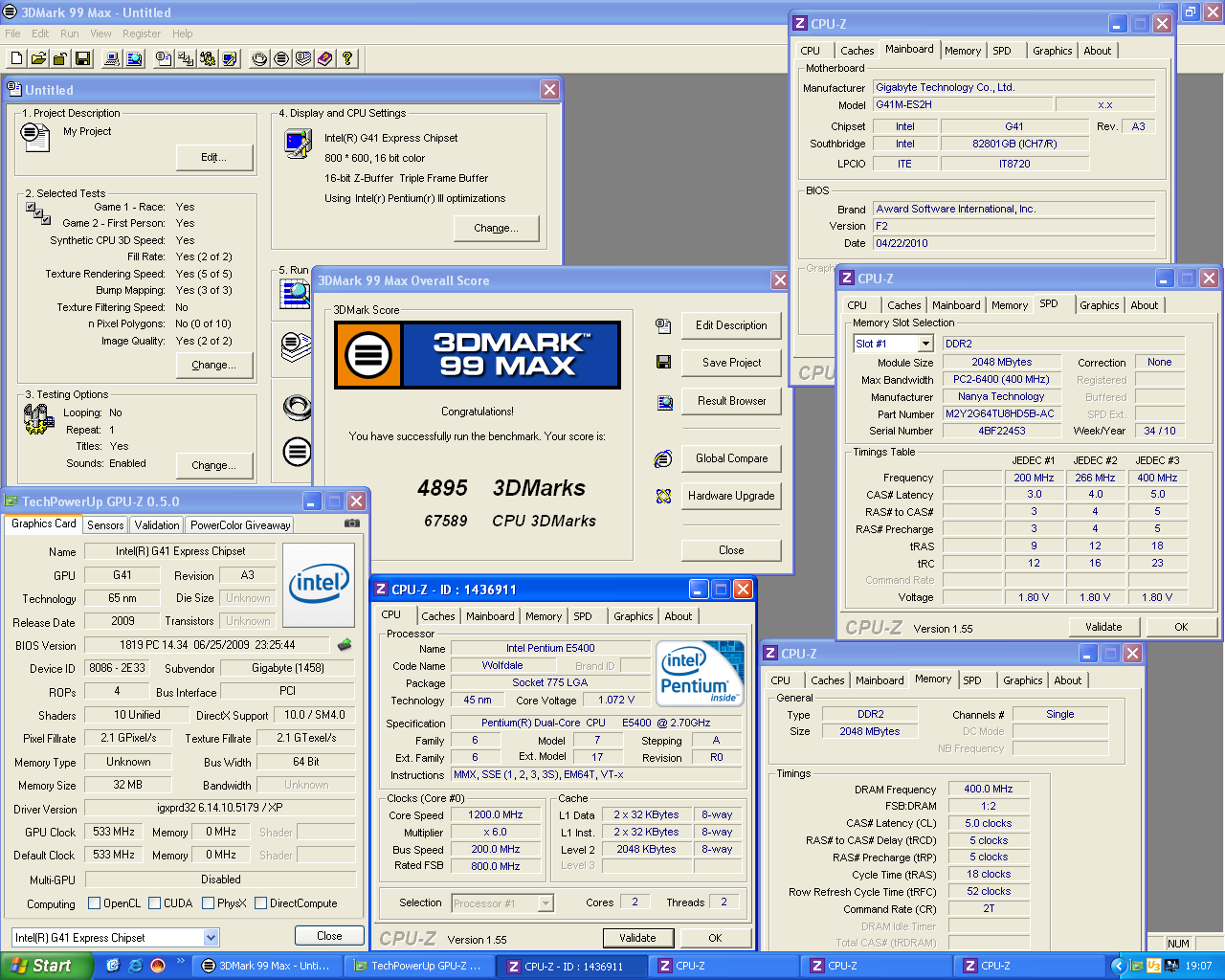Open the Processor #1 selection dropdown

click(546, 903)
